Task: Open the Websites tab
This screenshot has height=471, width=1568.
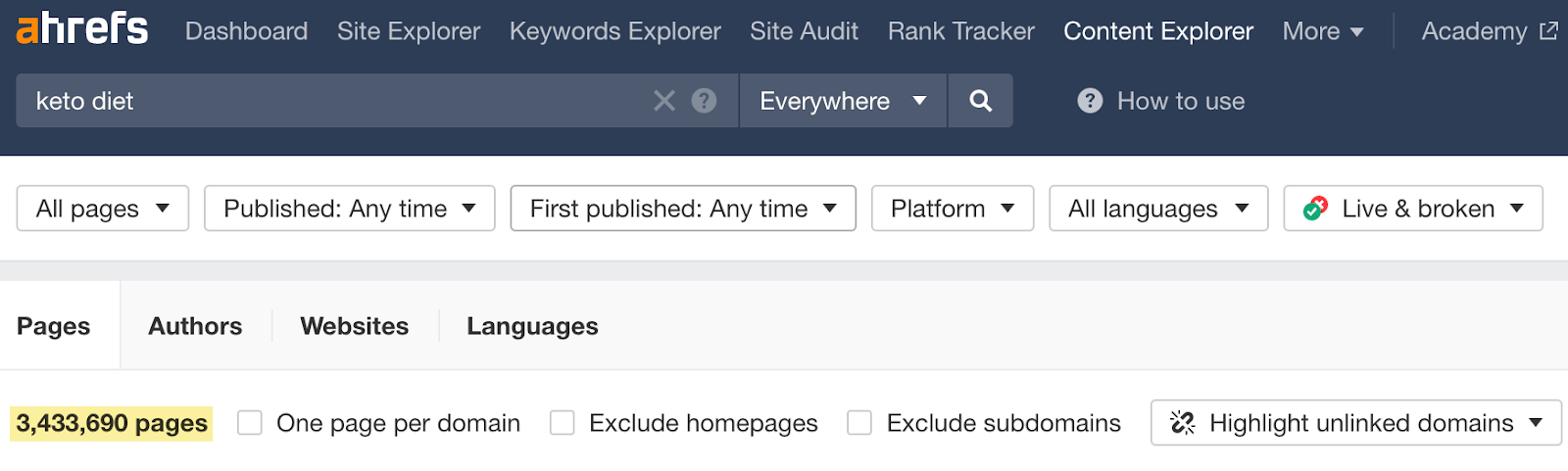Action: (354, 326)
